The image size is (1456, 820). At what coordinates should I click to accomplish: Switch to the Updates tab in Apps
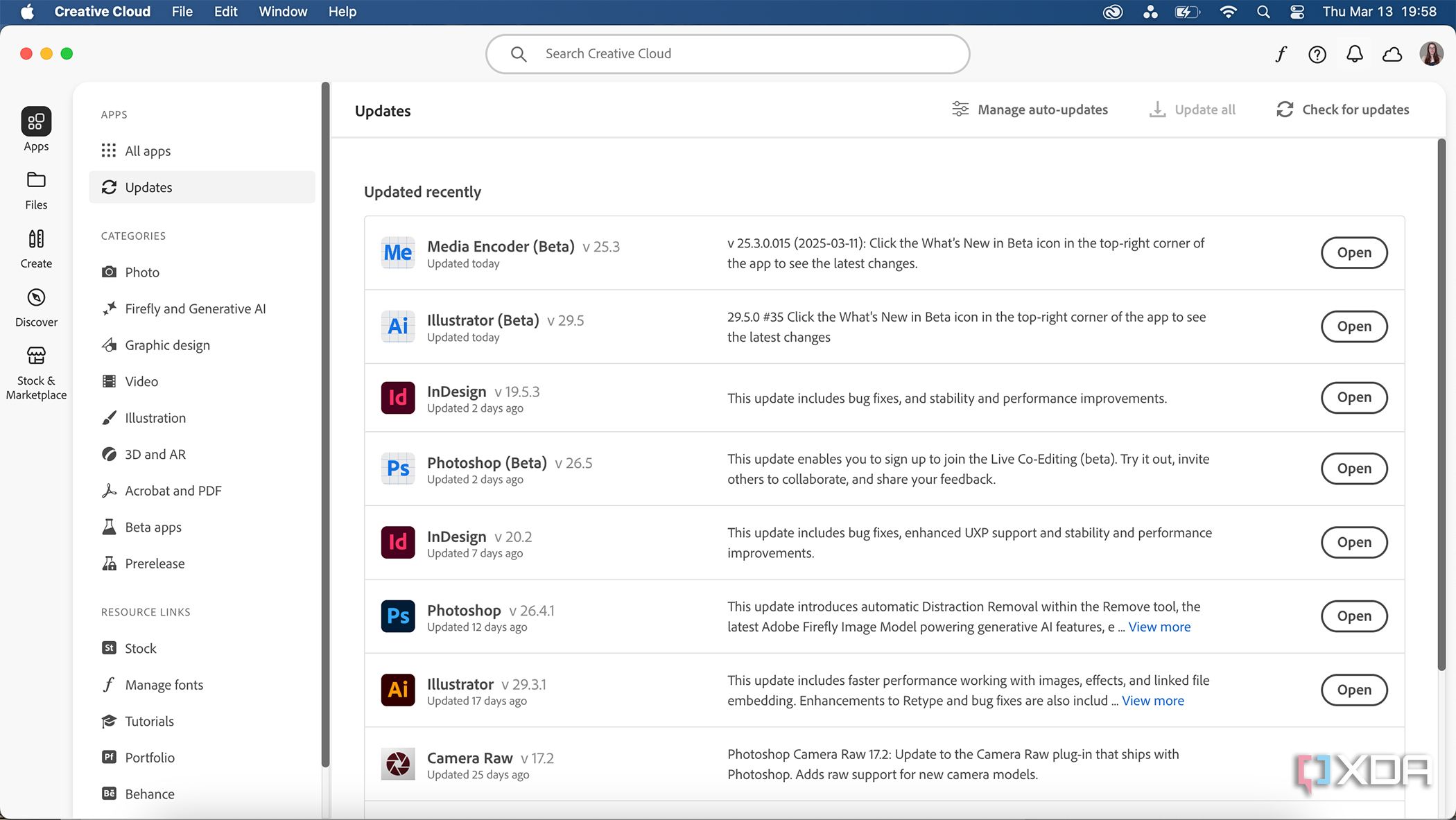pyautogui.click(x=148, y=187)
